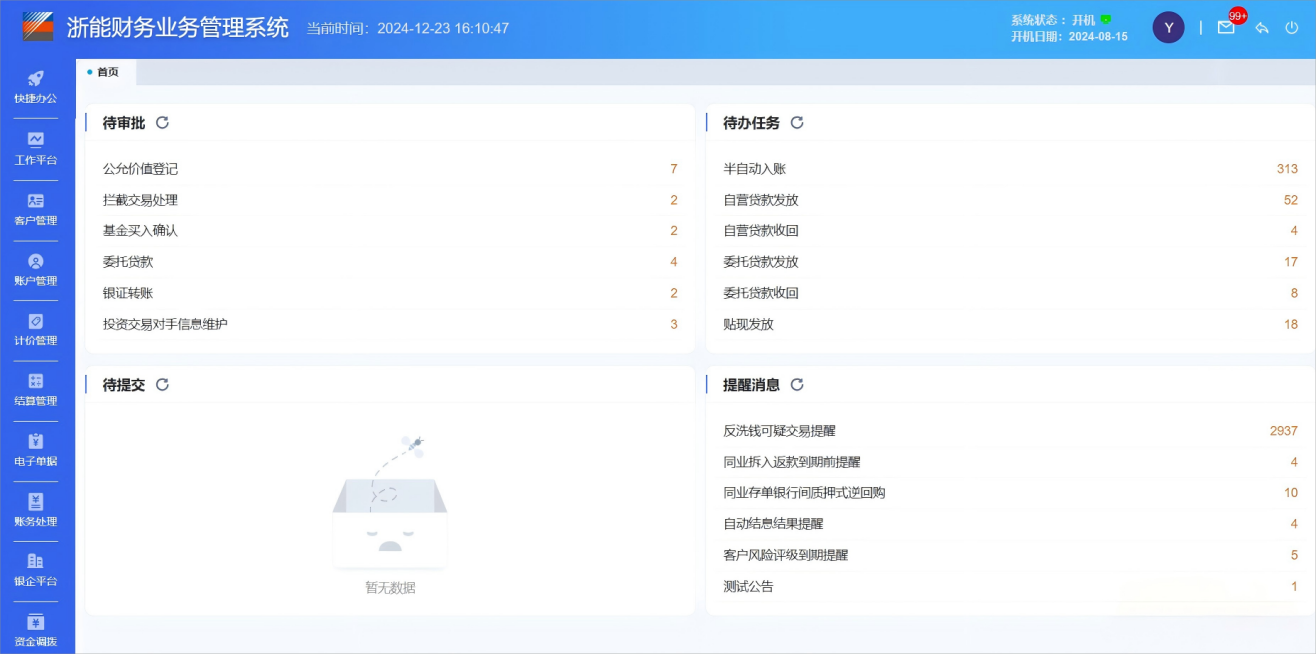The image size is (1316, 654).
Task: Open the Y user avatar menu
Action: pyautogui.click(x=1168, y=28)
